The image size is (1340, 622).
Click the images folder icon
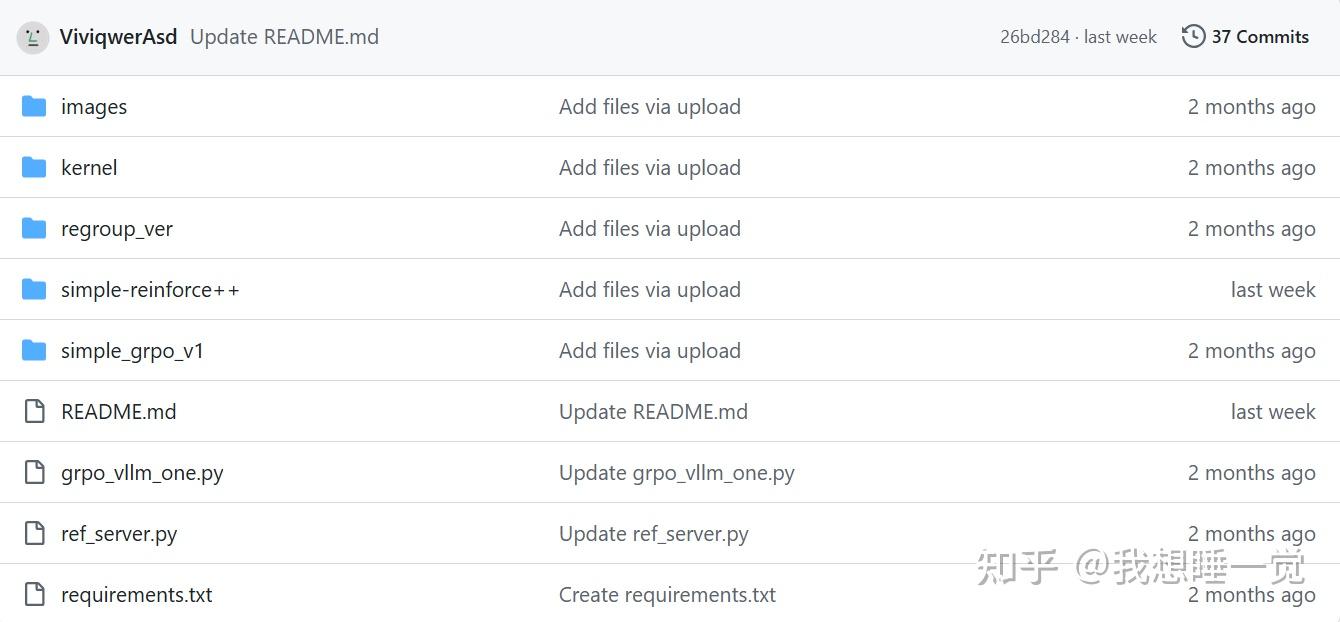tap(34, 106)
